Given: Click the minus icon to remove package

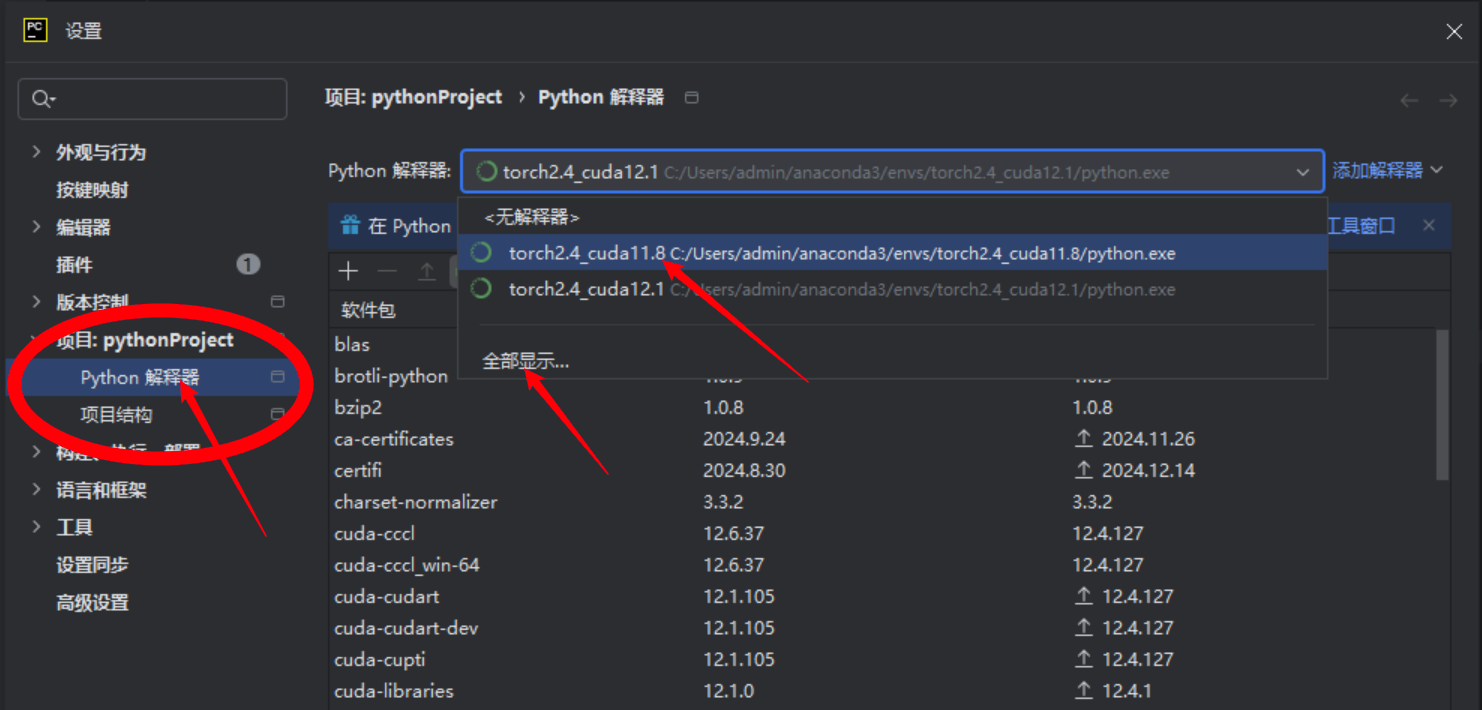Looking at the screenshot, I should [x=387, y=271].
